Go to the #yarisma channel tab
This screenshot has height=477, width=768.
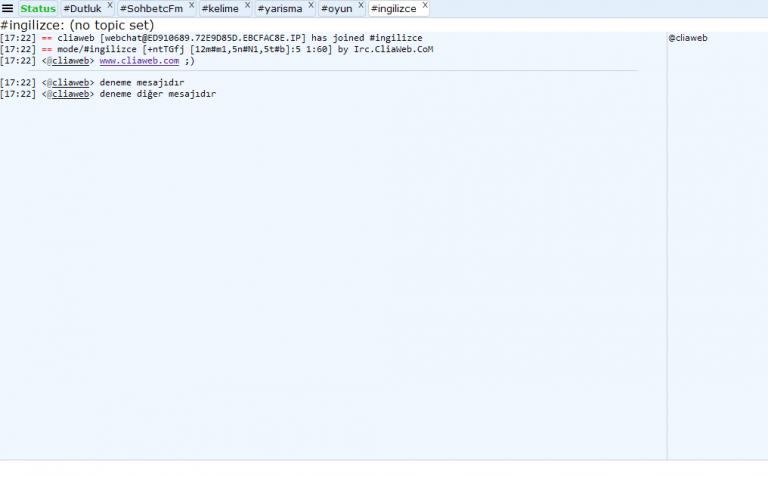[280, 8]
